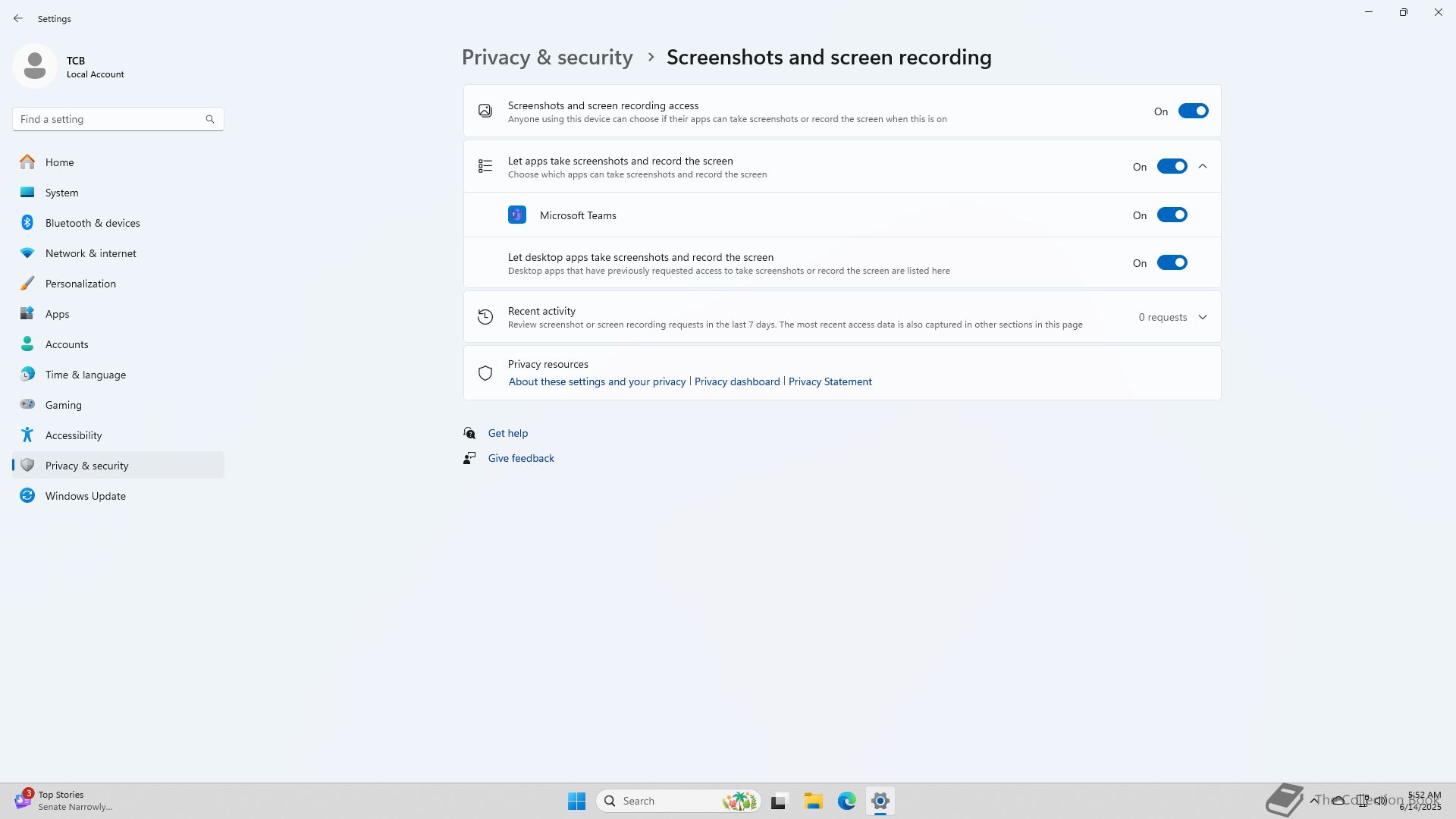
Task: Open the Privacy dashboard link
Action: [x=736, y=381]
